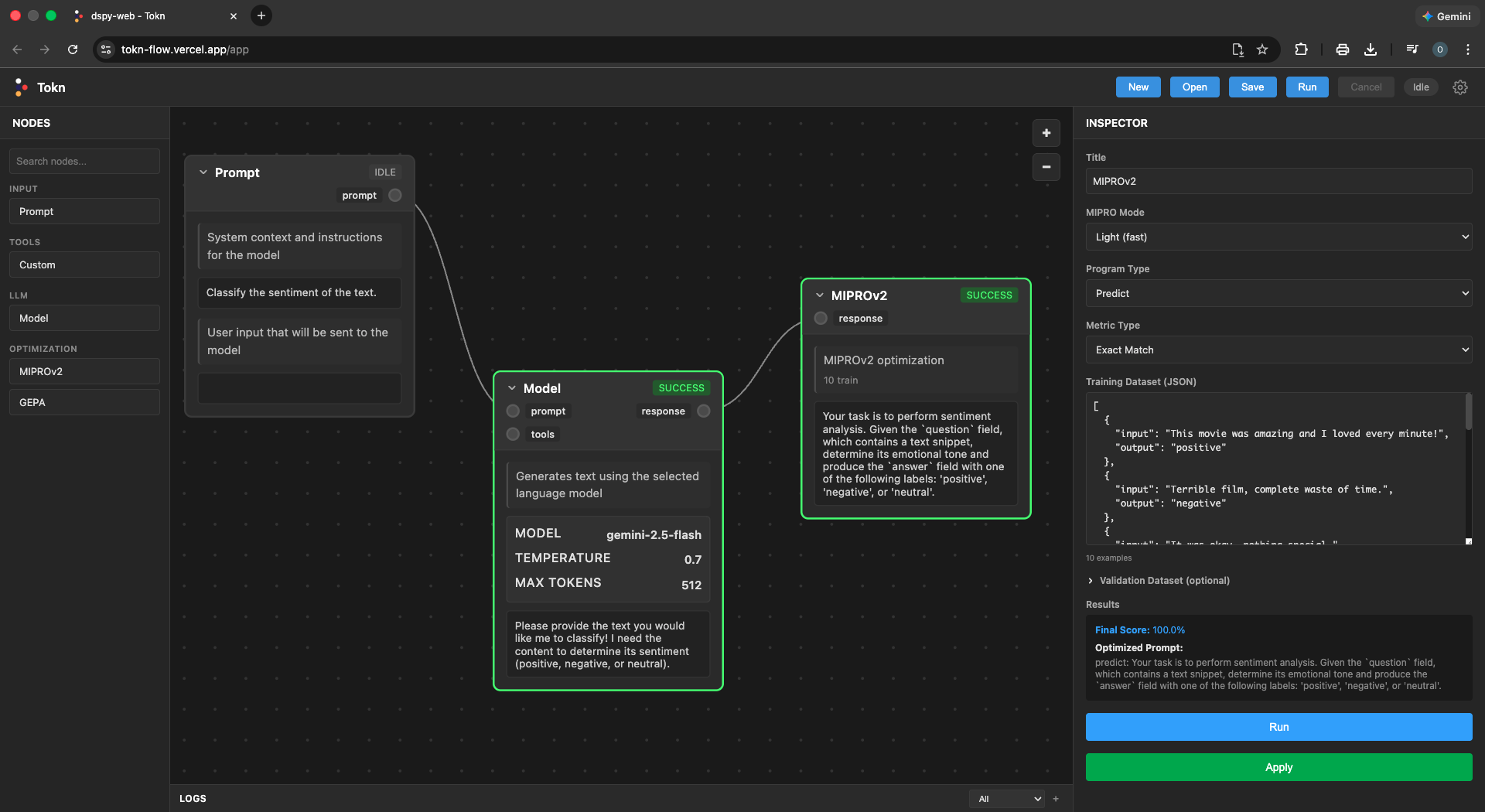Click the Save button in the top toolbar

1252,87
